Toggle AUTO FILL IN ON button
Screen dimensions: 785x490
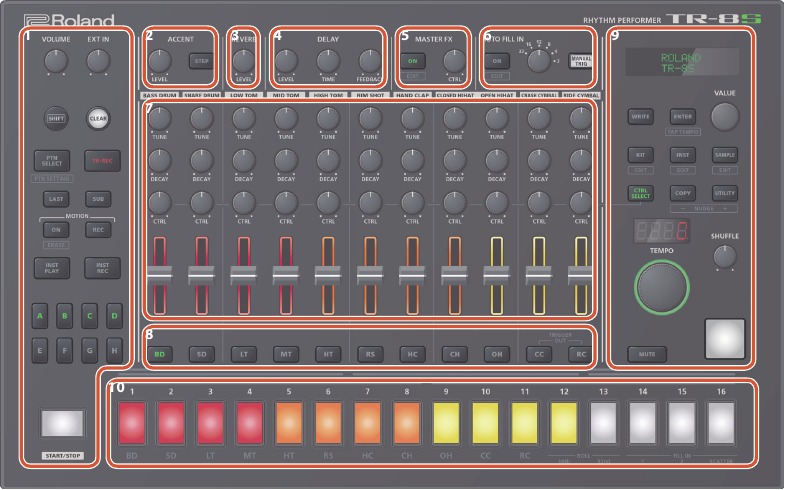click(x=497, y=61)
